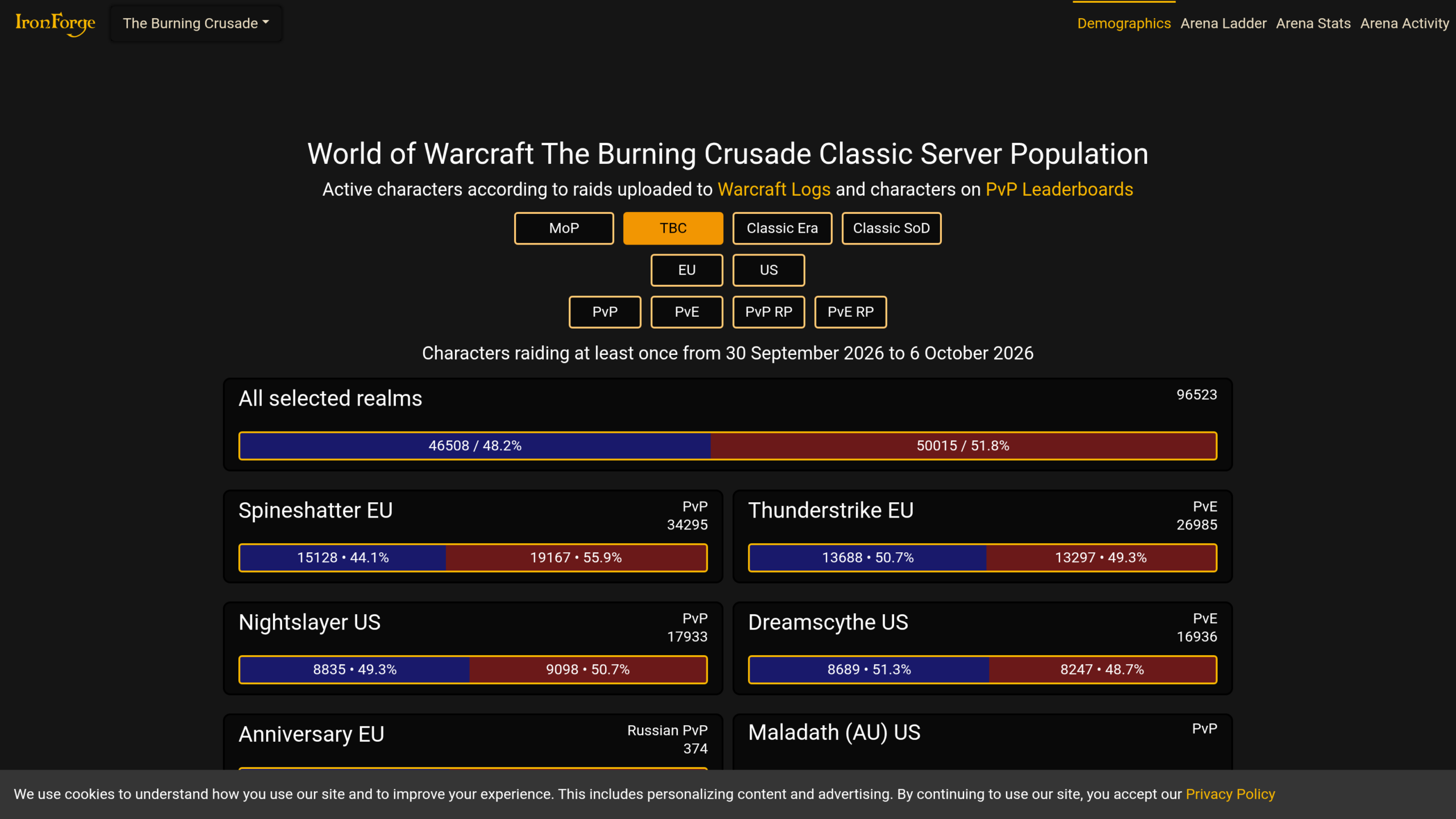Image resolution: width=1456 pixels, height=819 pixels.
Task: Filter by PvE RP realms
Action: pos(850,312)
